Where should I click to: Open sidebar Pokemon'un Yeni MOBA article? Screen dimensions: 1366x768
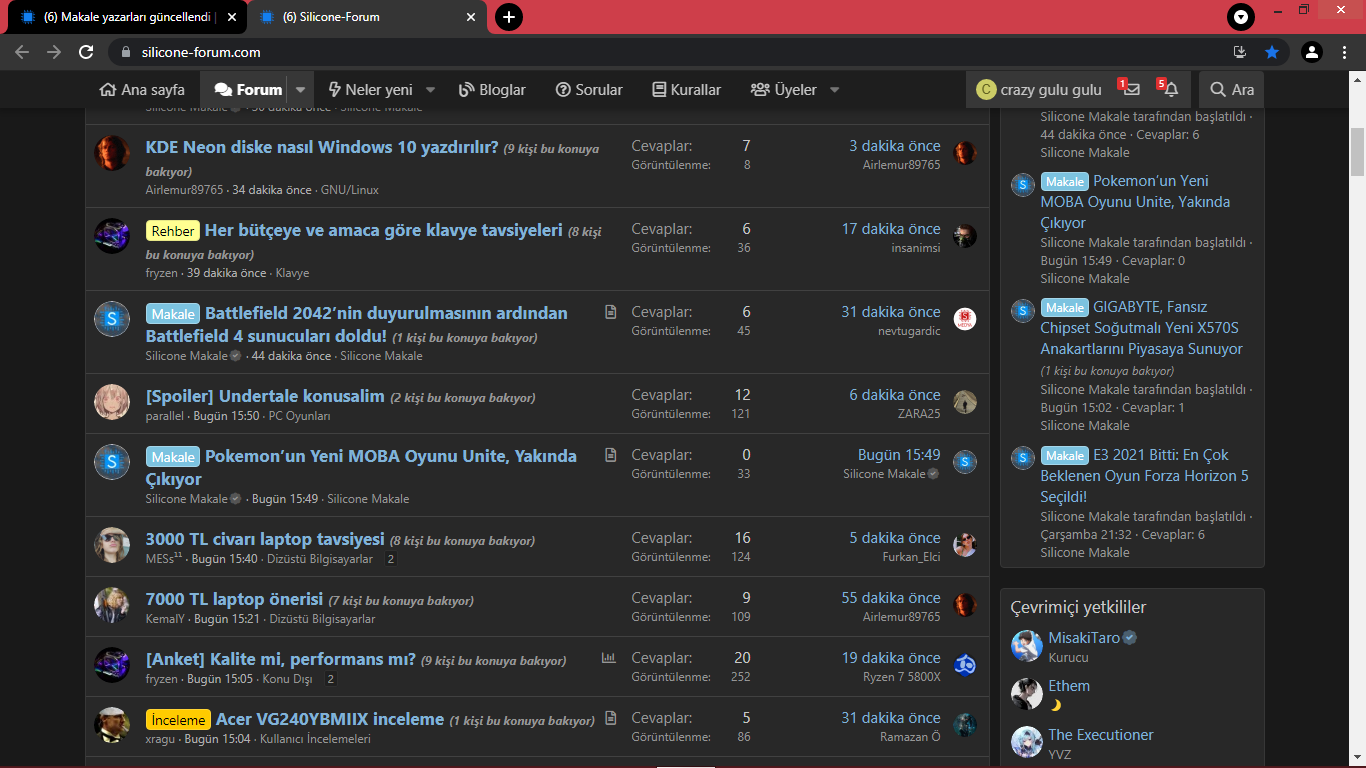tap(1135, 202)
